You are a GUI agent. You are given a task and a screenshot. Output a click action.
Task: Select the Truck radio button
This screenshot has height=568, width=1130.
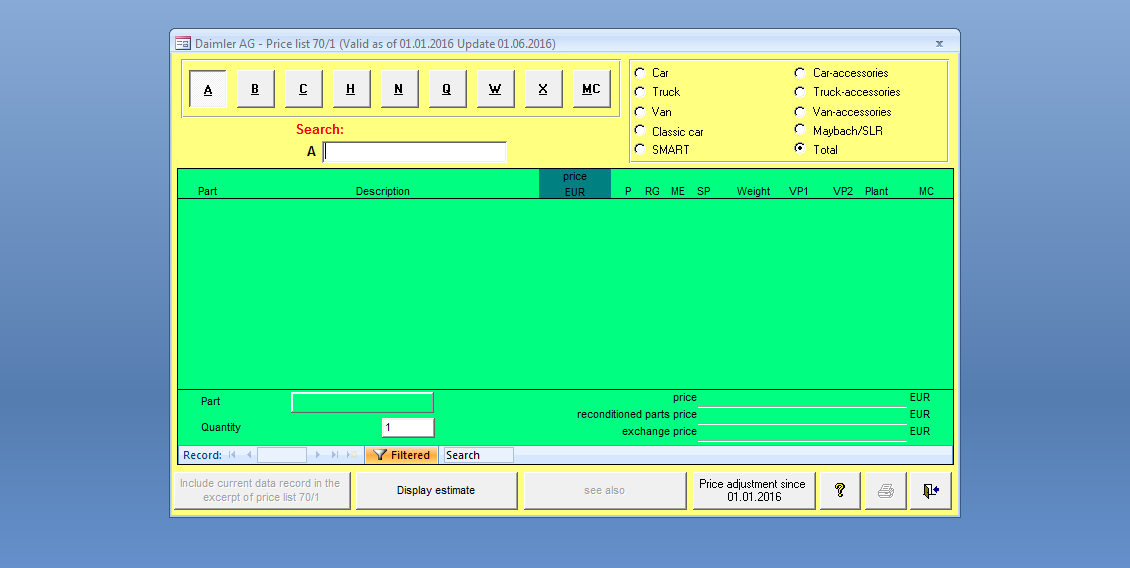click(x=640, y=92)
